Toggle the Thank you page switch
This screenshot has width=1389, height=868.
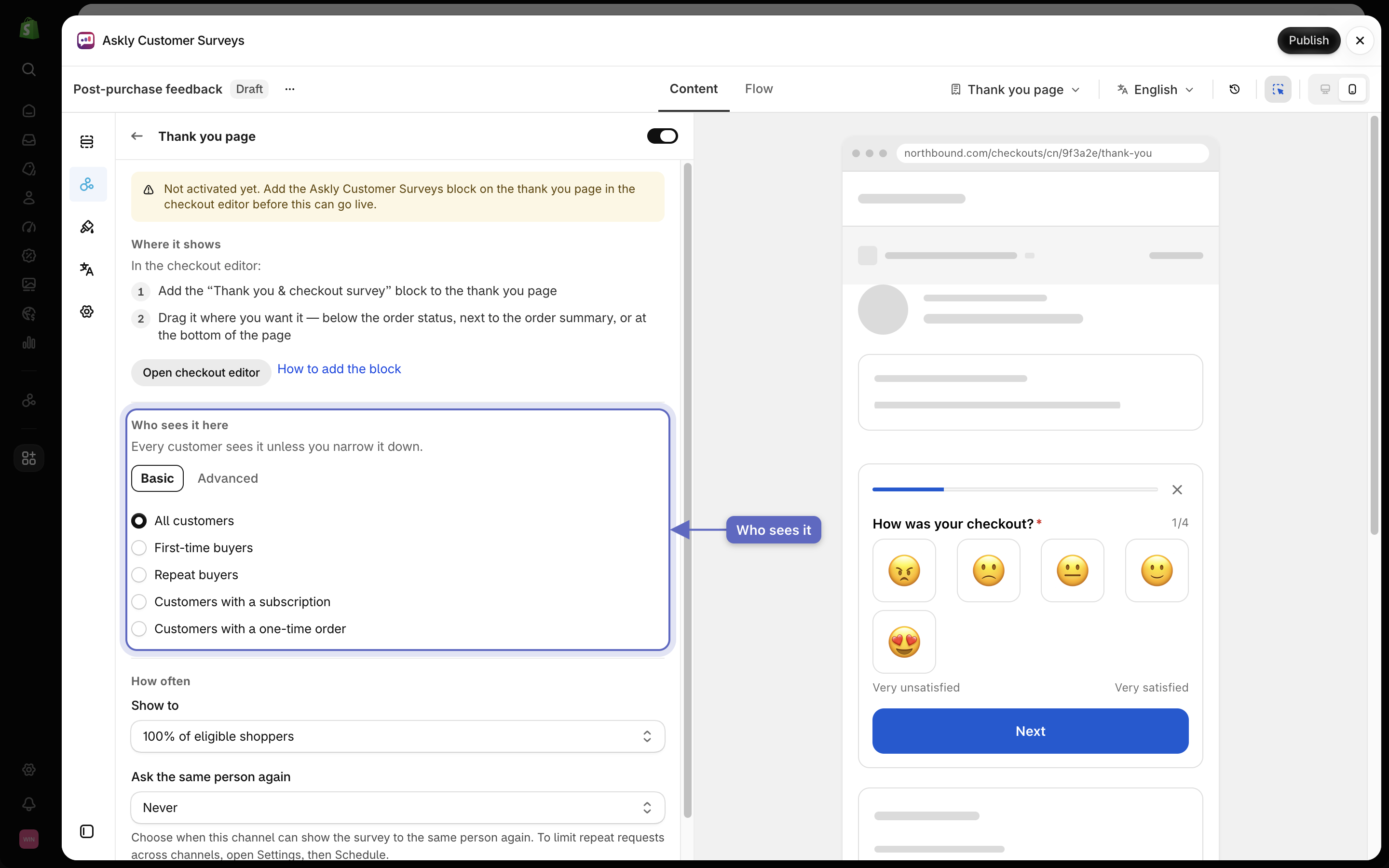tap(662, 136)
